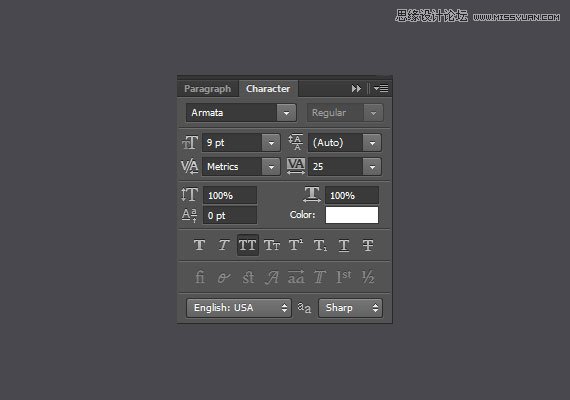The width and height of the screenshot is (570, 400).
Task: Expand the font size dropdown arrow
Action: [x=271, y=143]
